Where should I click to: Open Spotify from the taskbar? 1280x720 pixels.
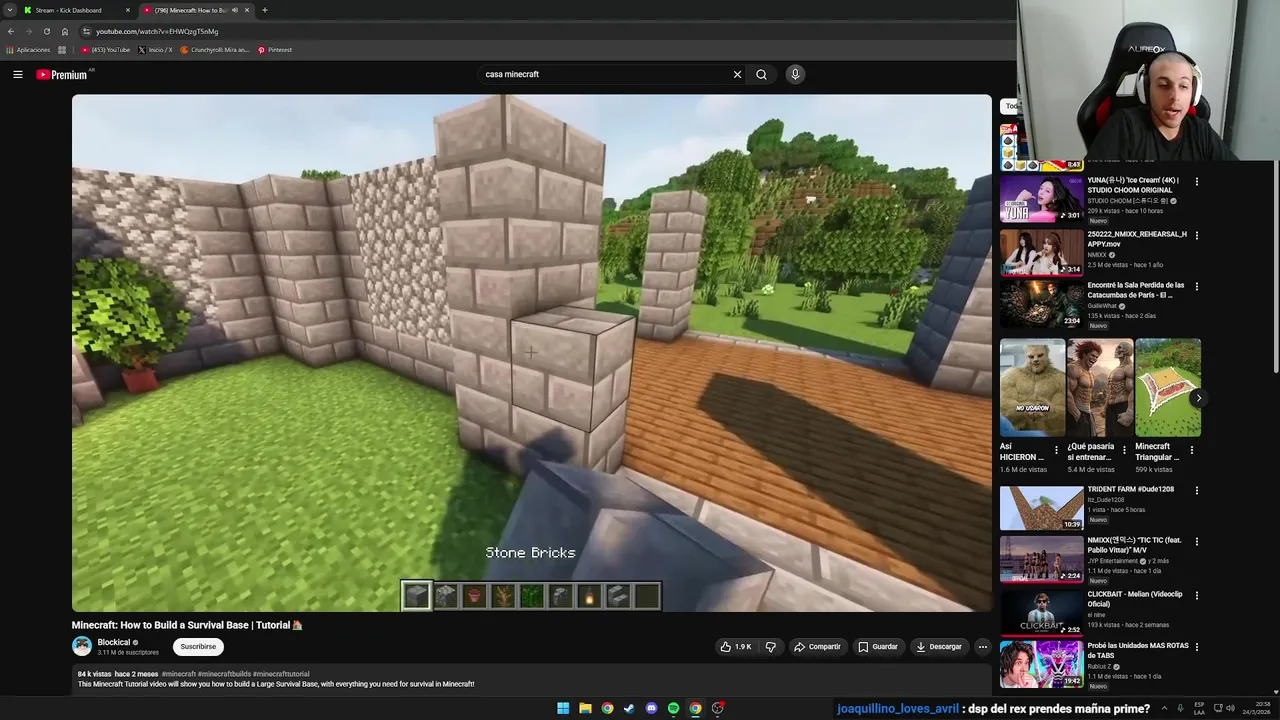click(x=673, y=708)
